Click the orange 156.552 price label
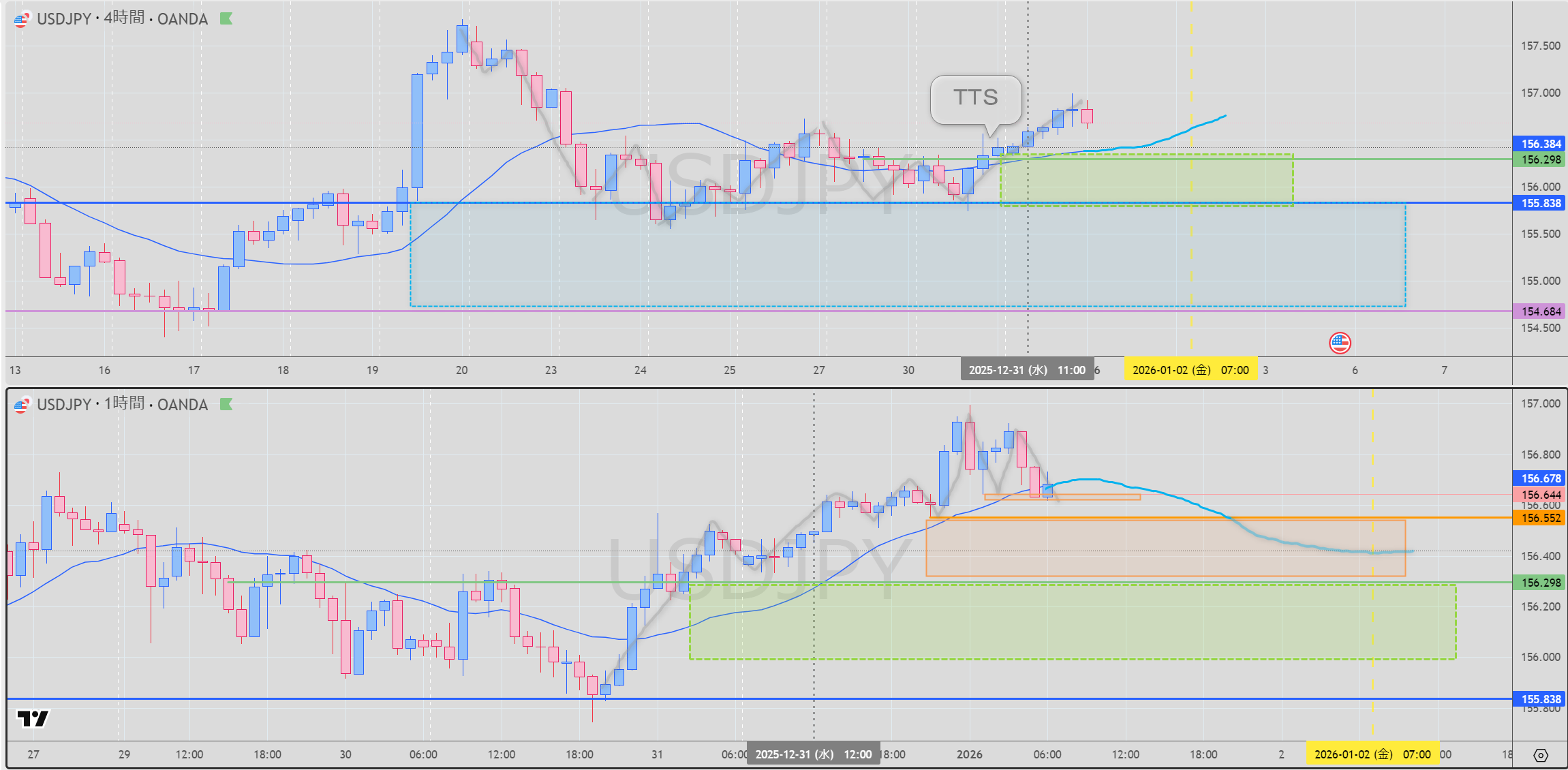1568x770 pixels. (x=1540, y=518)
